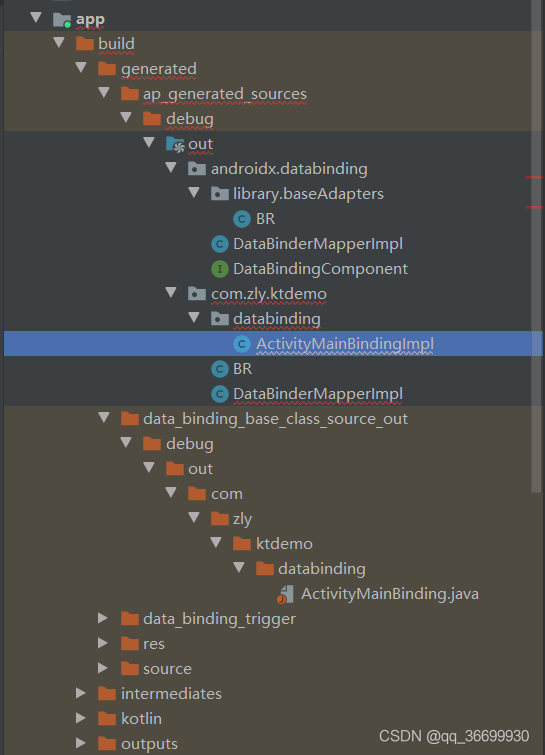The height and width of the screenshot is (755, 545).
Task: Collapse the generated folder
Action: point(81,68)
